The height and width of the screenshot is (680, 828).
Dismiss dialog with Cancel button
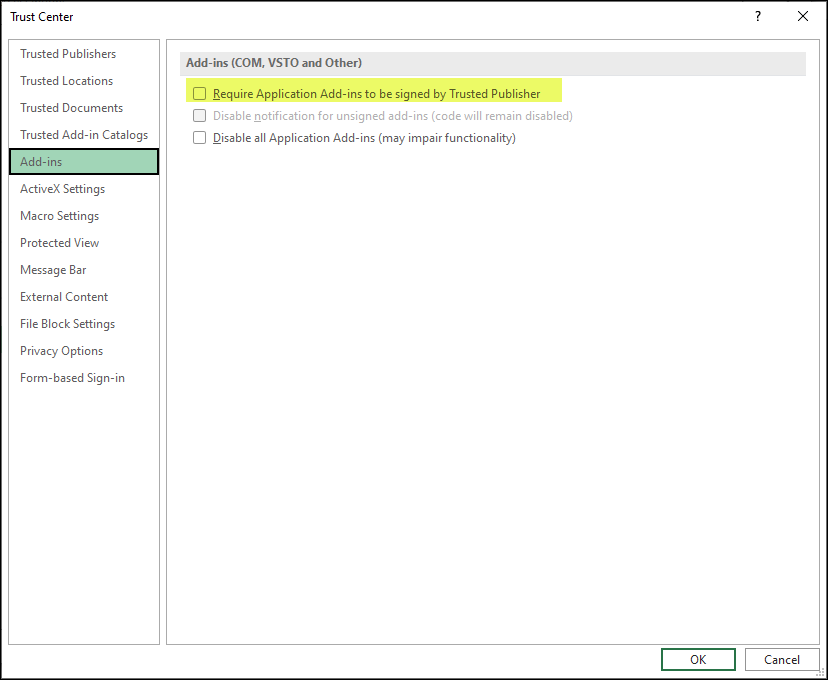point(782,659)
